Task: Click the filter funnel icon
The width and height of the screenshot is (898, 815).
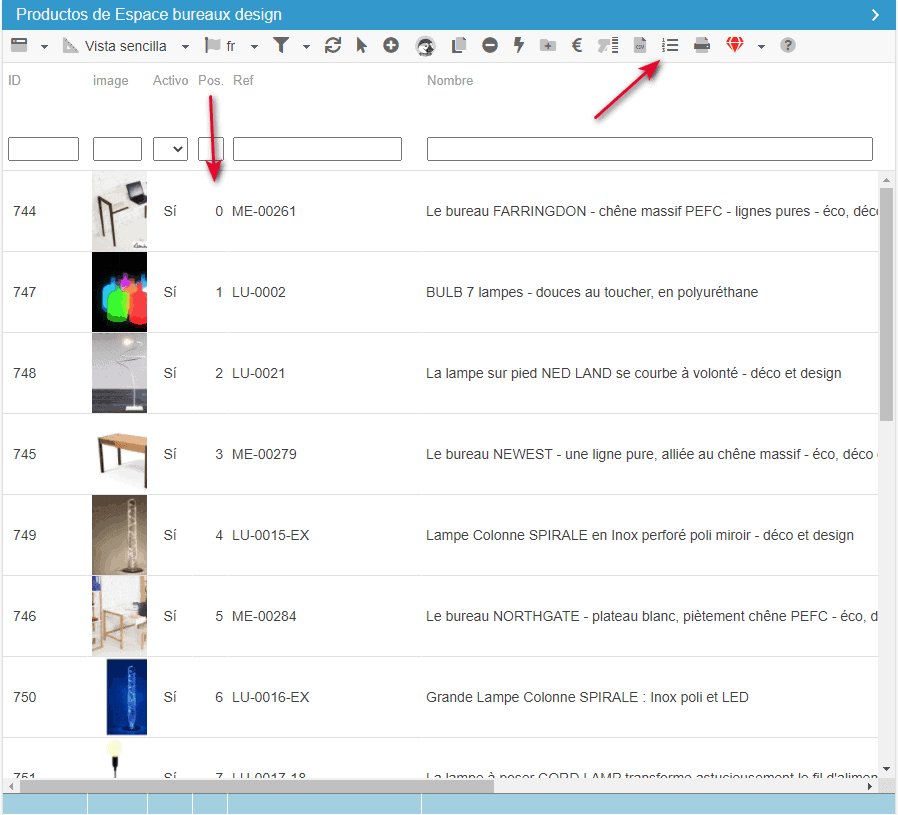Action: click(x=281, y=45)
